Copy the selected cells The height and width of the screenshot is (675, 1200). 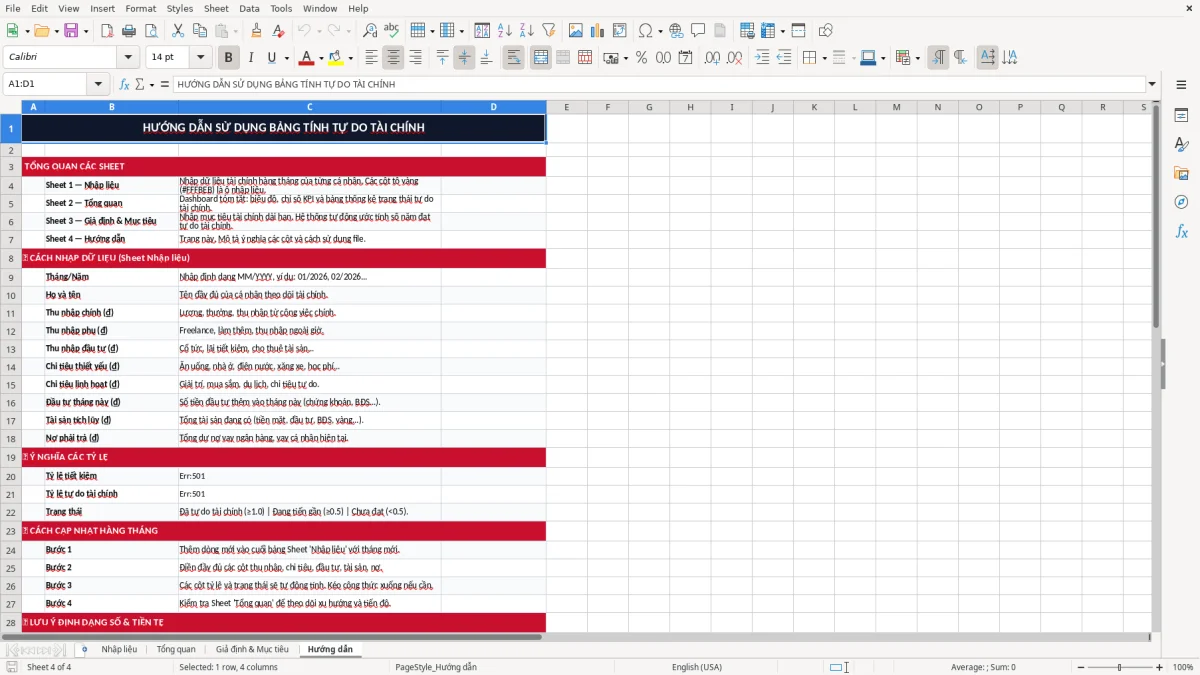tap(199, 31)
